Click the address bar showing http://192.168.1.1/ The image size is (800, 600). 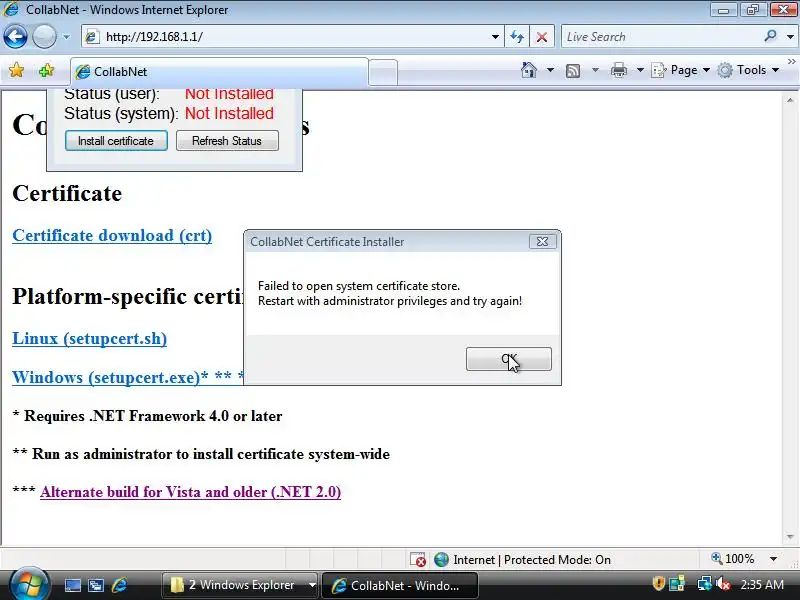point(291,37)
